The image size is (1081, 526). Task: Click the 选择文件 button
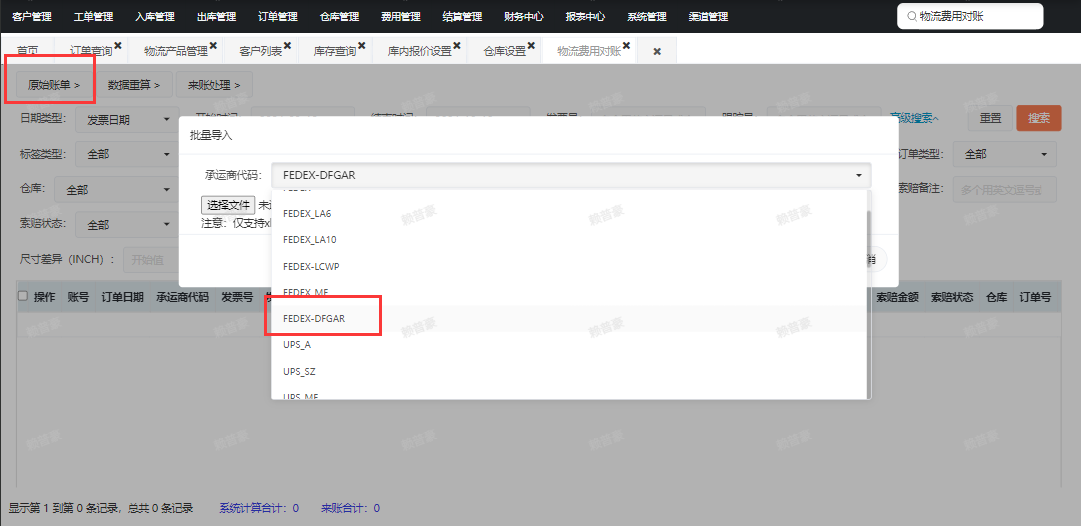coord(228,205)
